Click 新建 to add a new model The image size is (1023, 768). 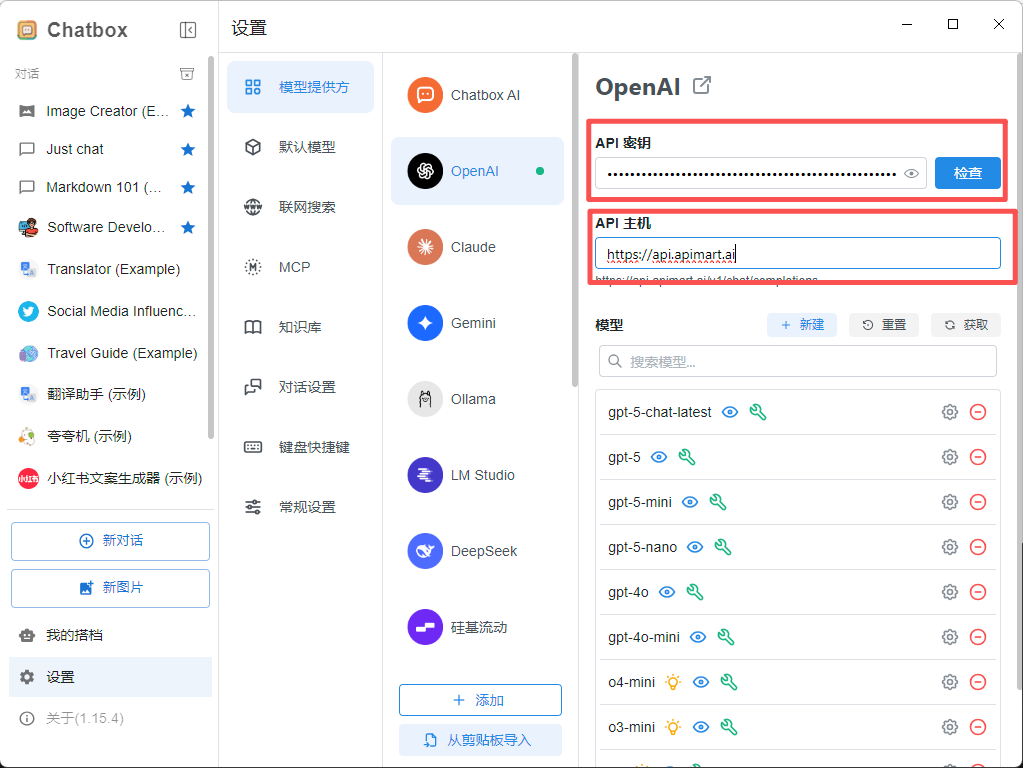(x=801, y=325)
